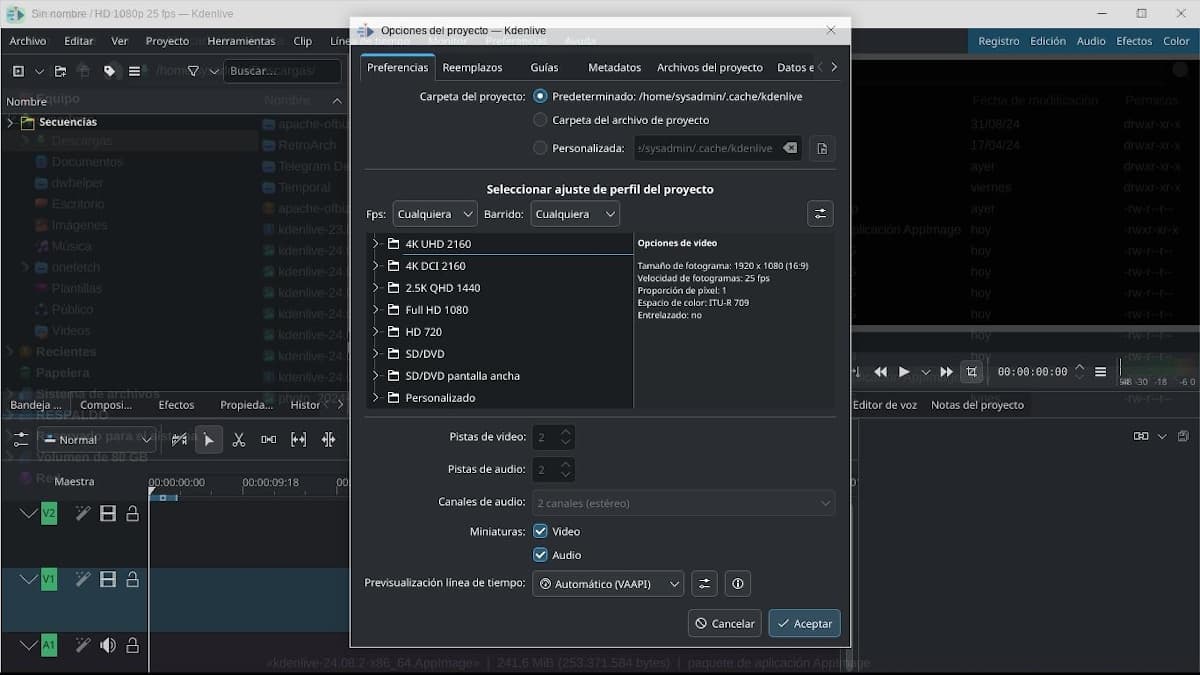
Task: Click the preview info icon
Action: (738, 583)
